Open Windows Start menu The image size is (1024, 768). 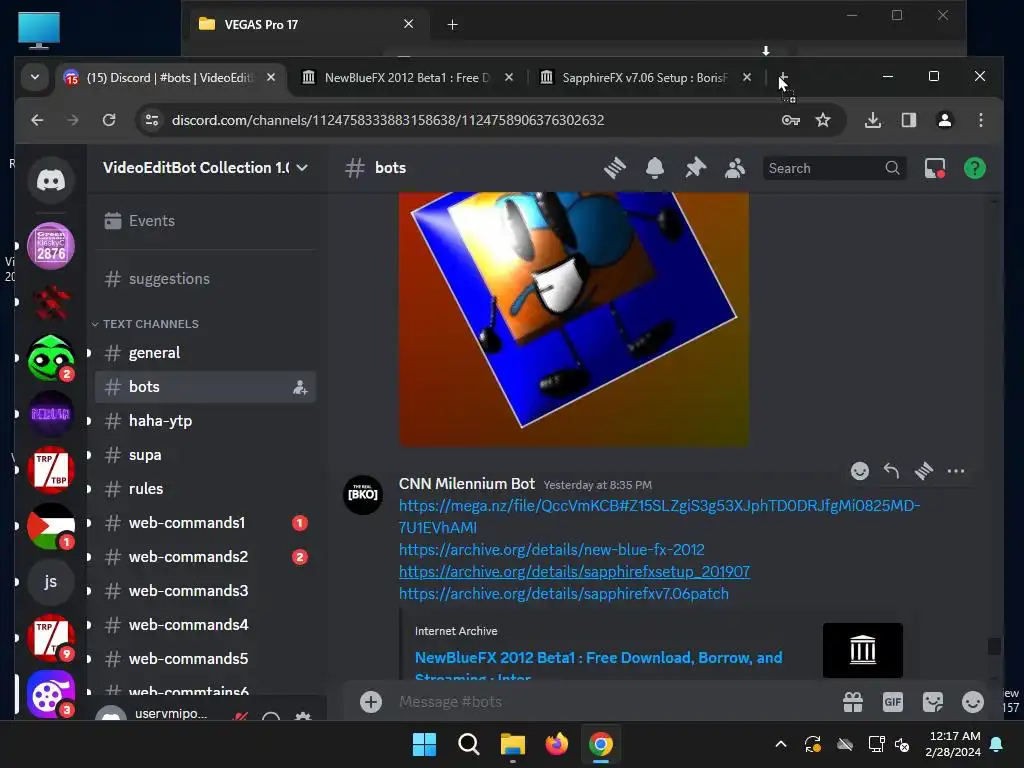(424, 744)
